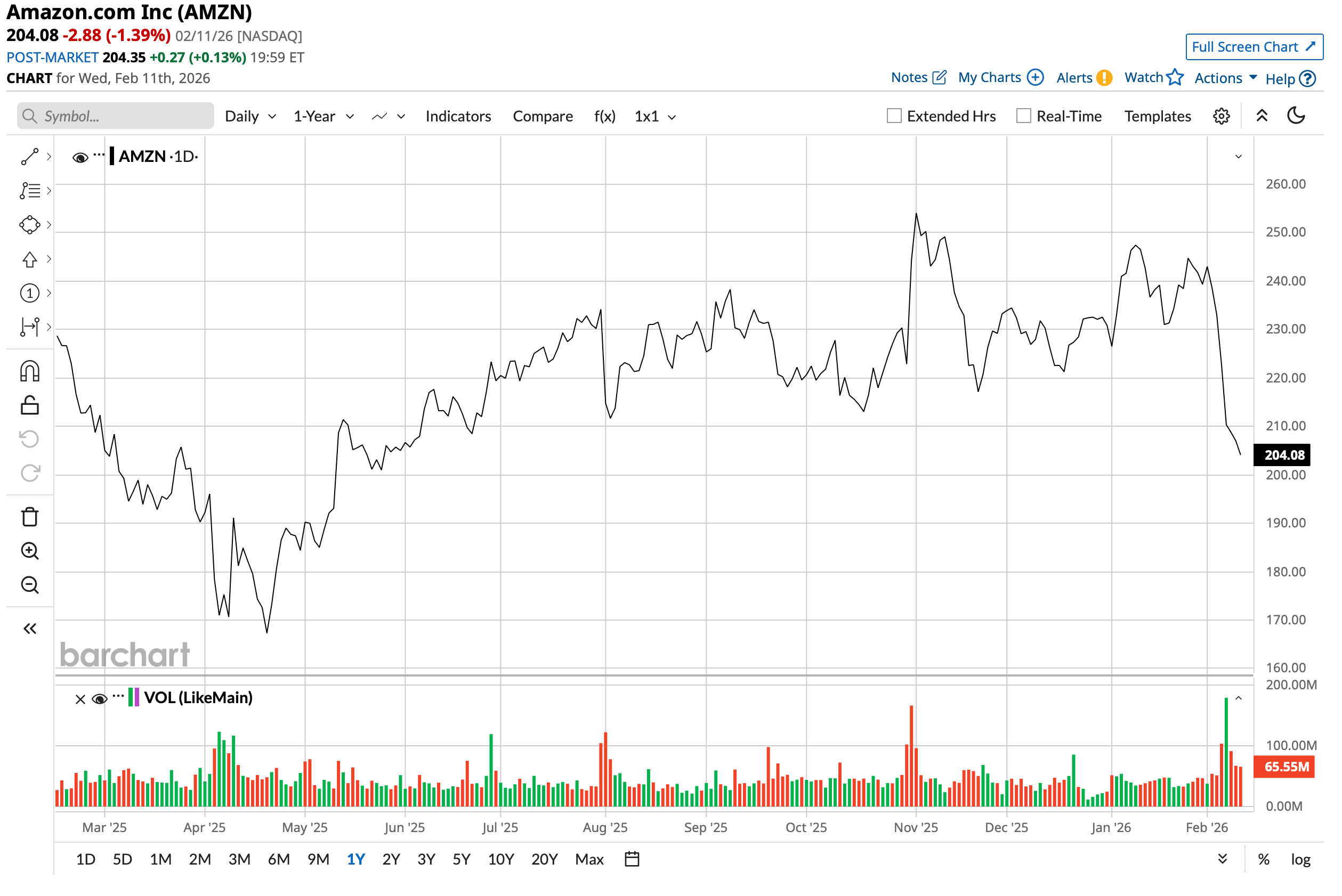
Task: Switch to dark mode moon icon
Action: pos(1296,116)
